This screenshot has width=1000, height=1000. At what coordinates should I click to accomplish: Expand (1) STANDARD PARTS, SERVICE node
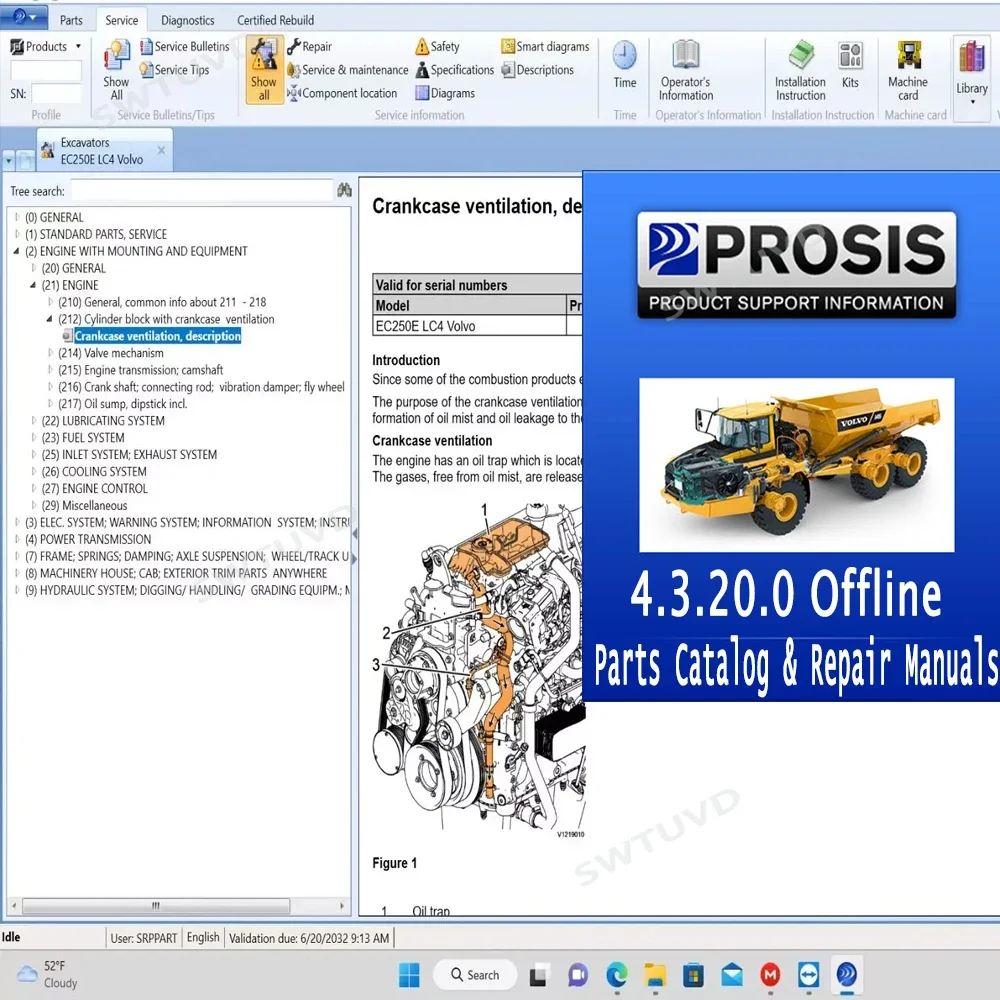coord(17,234)
